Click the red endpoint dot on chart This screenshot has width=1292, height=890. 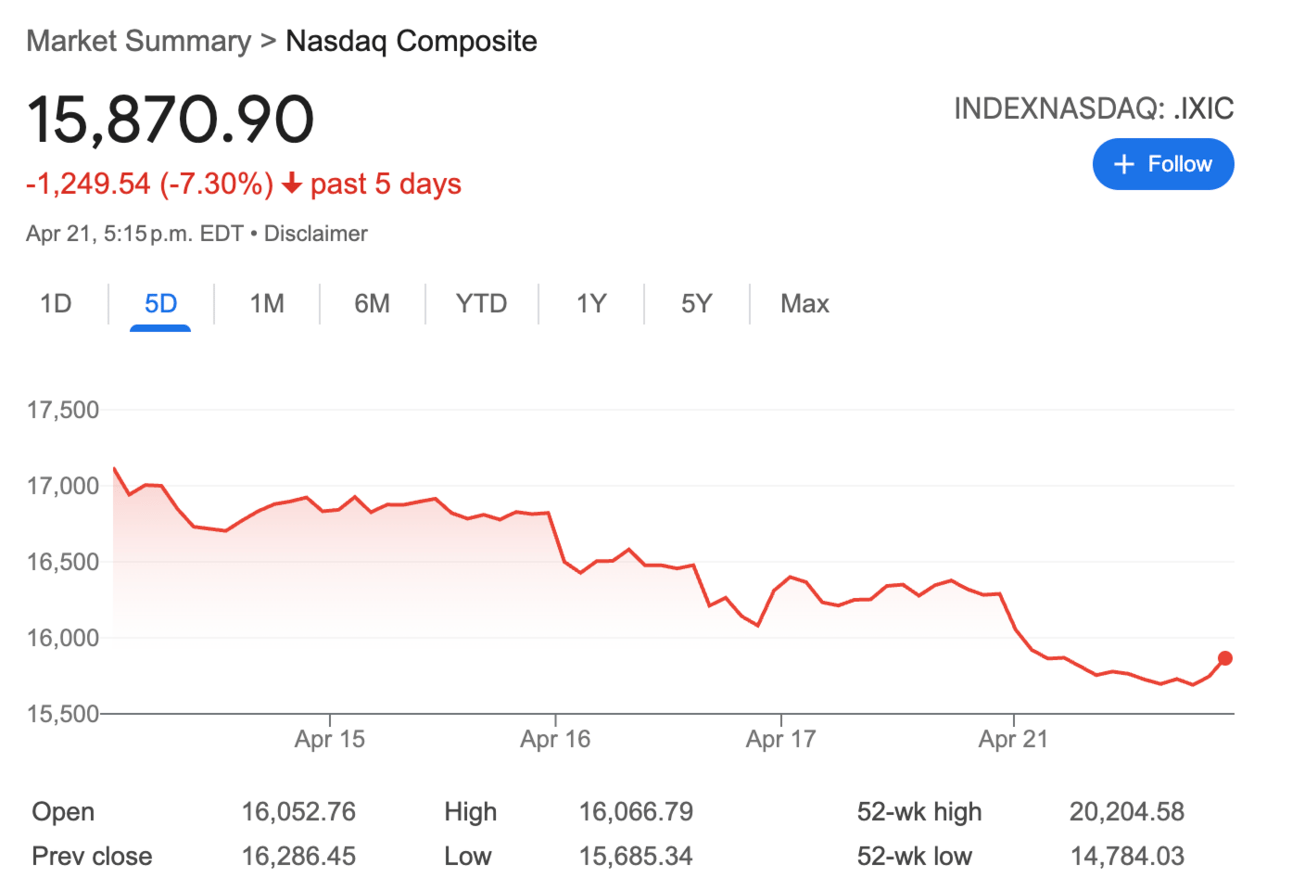tap(1225, 658)
